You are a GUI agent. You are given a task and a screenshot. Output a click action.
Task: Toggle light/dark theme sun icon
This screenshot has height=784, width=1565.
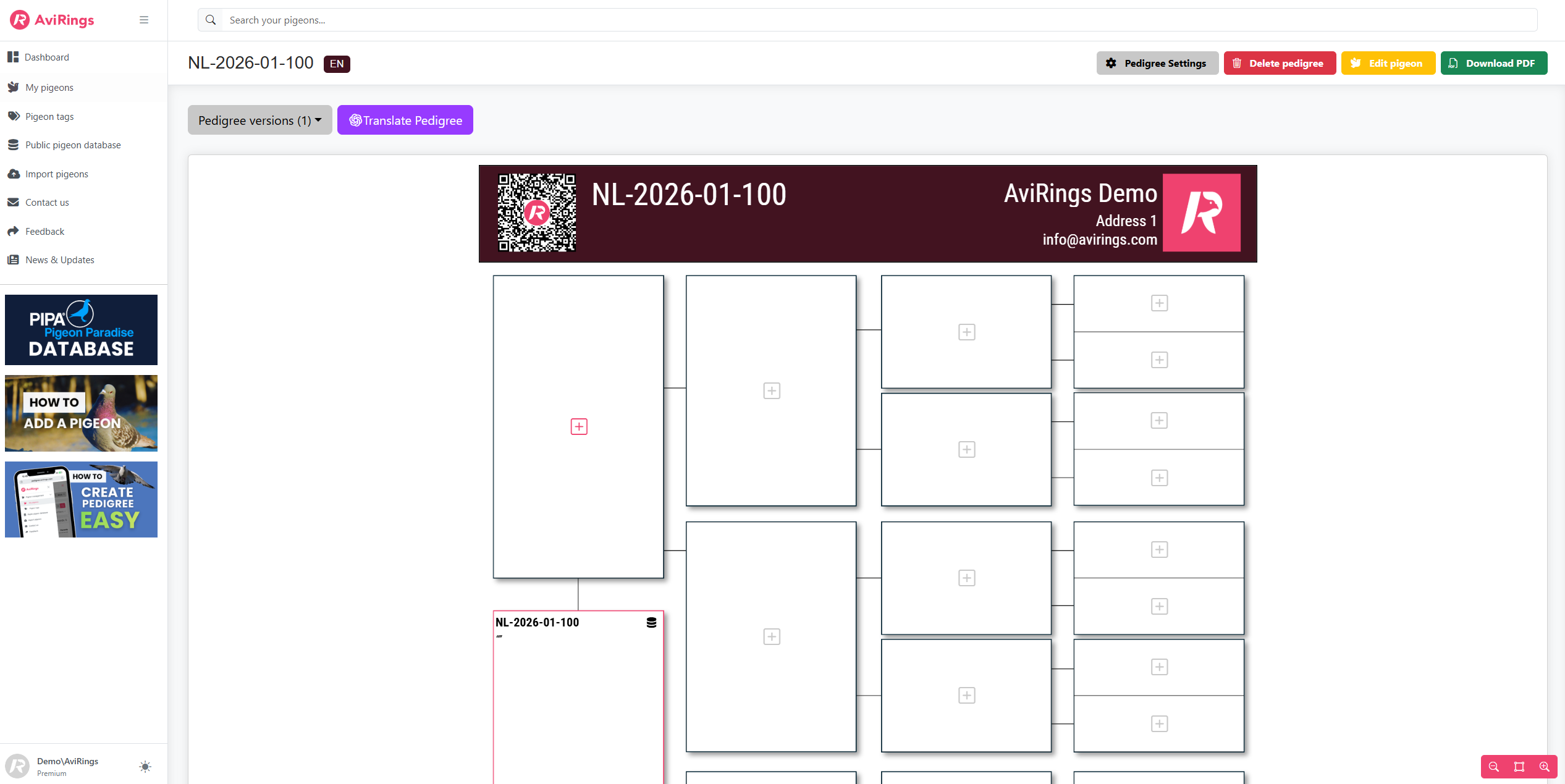click(145, 767)
